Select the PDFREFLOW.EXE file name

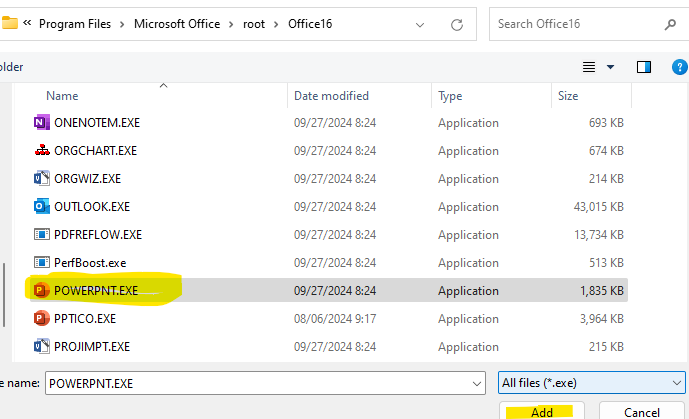pos(98,235)
